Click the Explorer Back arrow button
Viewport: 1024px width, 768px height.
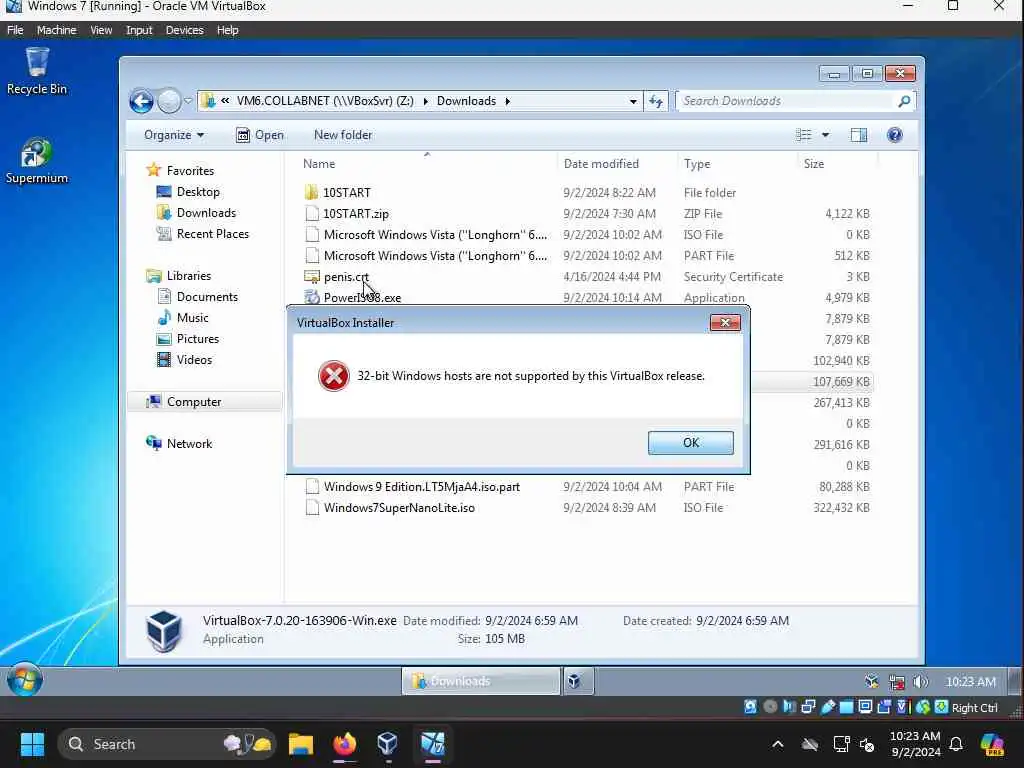click(141, 101)
